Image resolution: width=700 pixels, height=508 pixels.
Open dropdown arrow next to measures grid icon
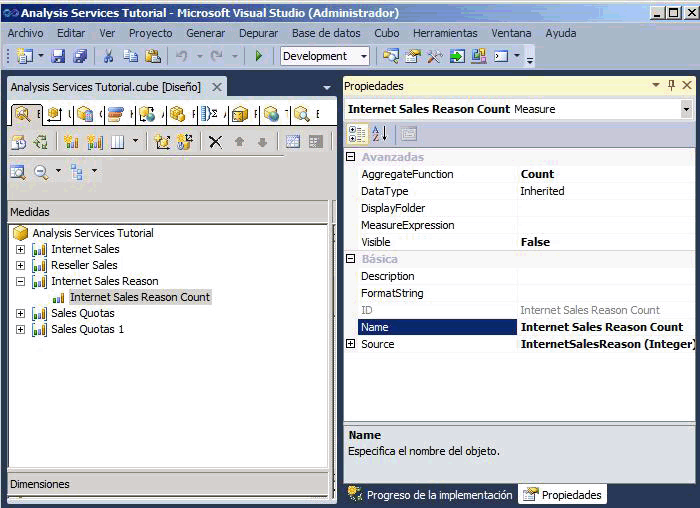click(135, 142)
